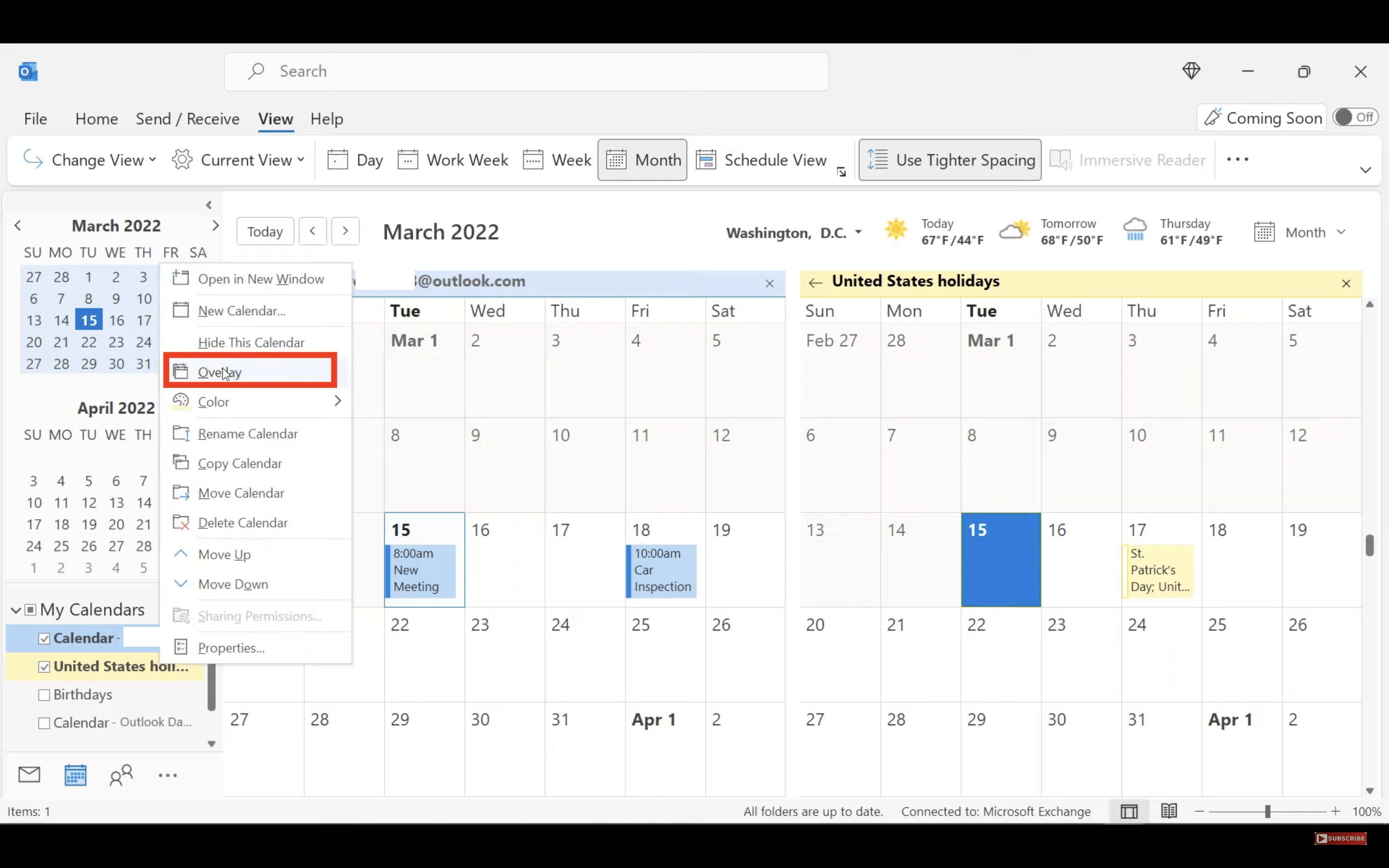Select New Calendar... from context menu

point(256,311)
